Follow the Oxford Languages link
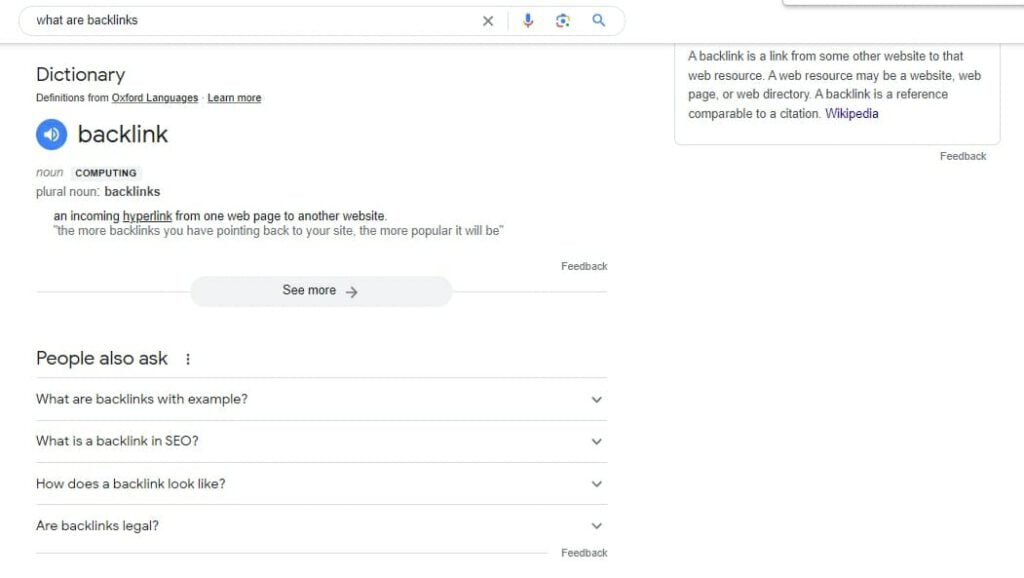 coord(154,97)
